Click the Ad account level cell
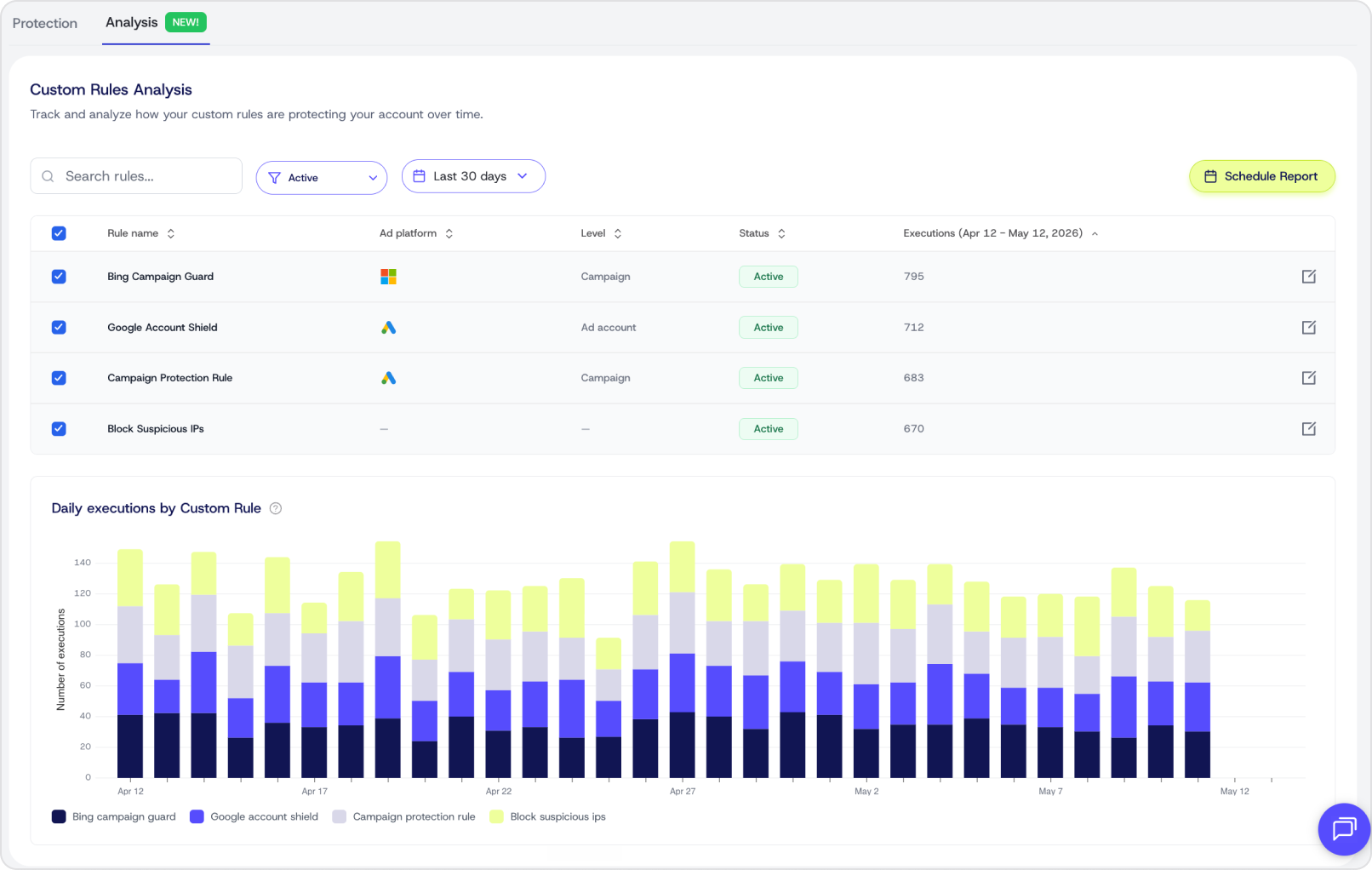 tap(609, 328)
